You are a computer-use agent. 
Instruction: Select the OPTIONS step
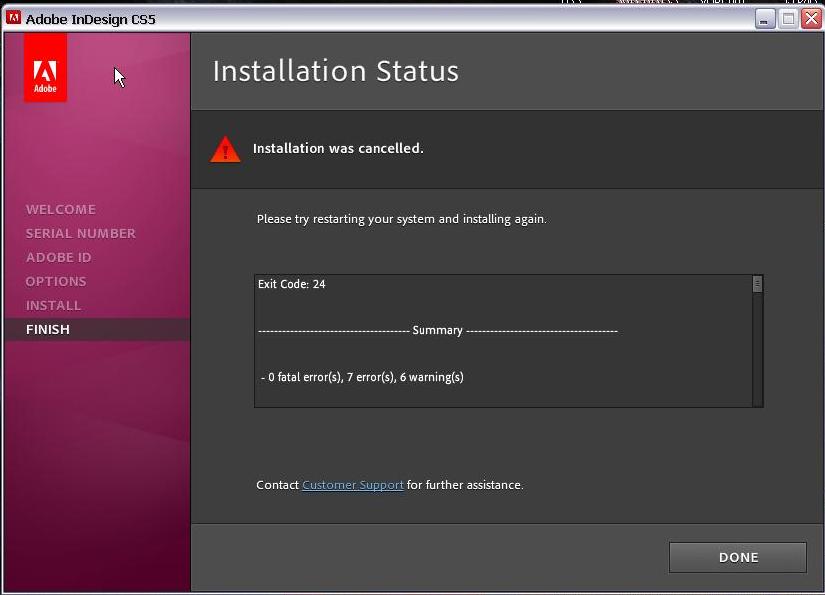[x=56, y=281]
